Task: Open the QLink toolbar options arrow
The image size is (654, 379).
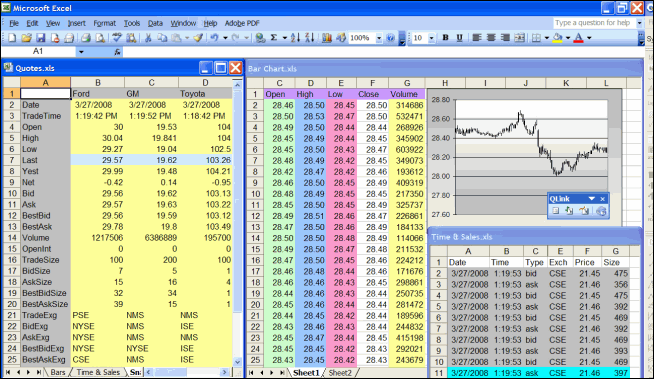Action: point(591,198)
